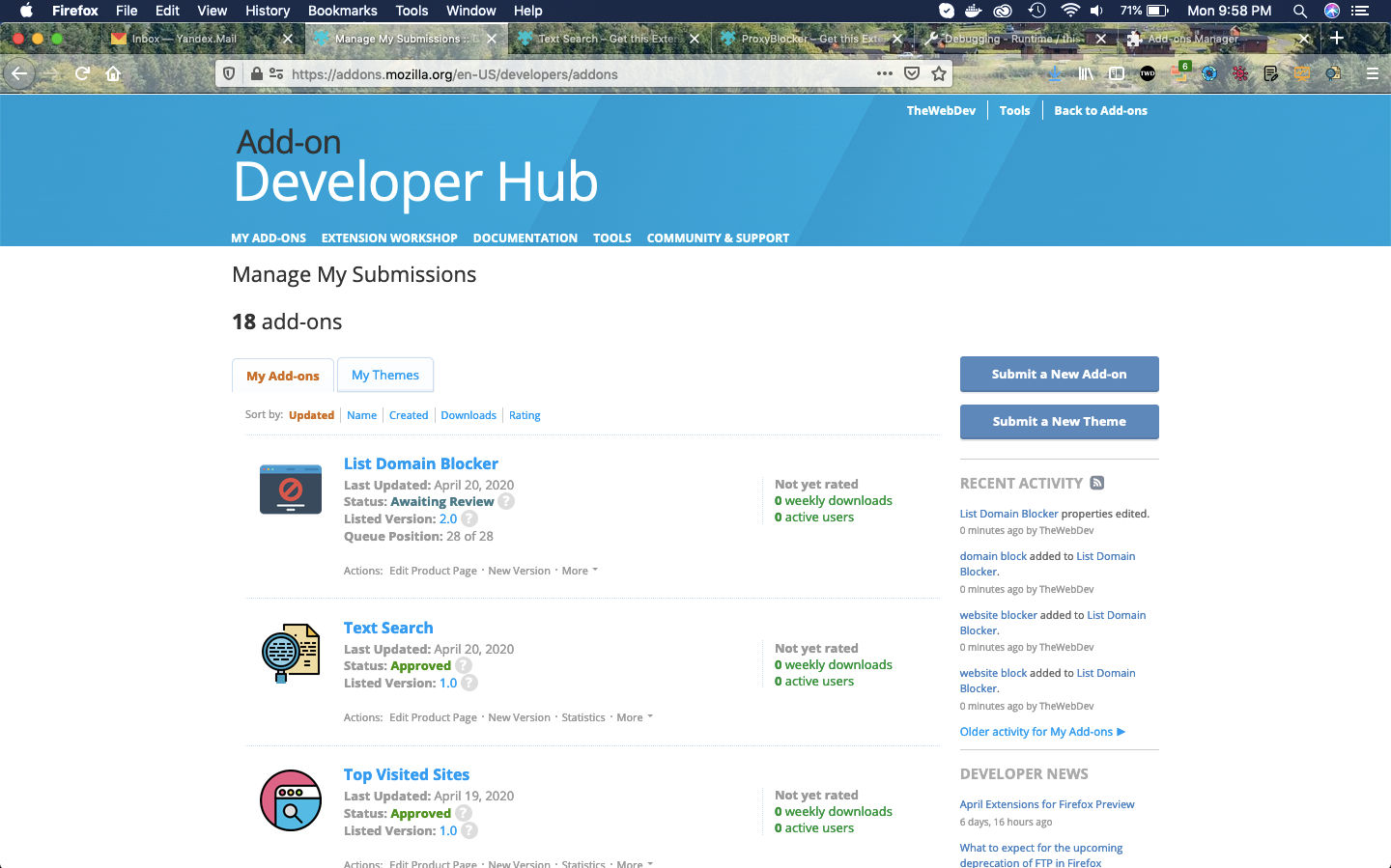Open TheWebDev account menu
This screenshot has height=868, width=1391.
coord(941,111)
